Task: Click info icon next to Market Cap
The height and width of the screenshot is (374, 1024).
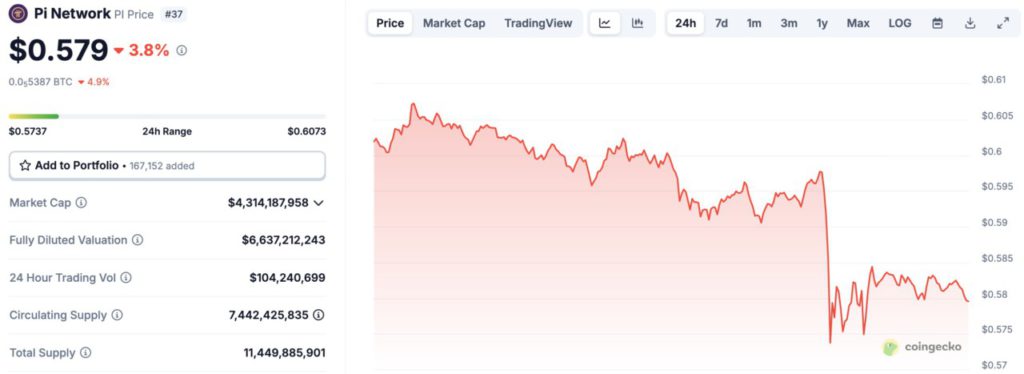Action: click(x=81, y=203)
